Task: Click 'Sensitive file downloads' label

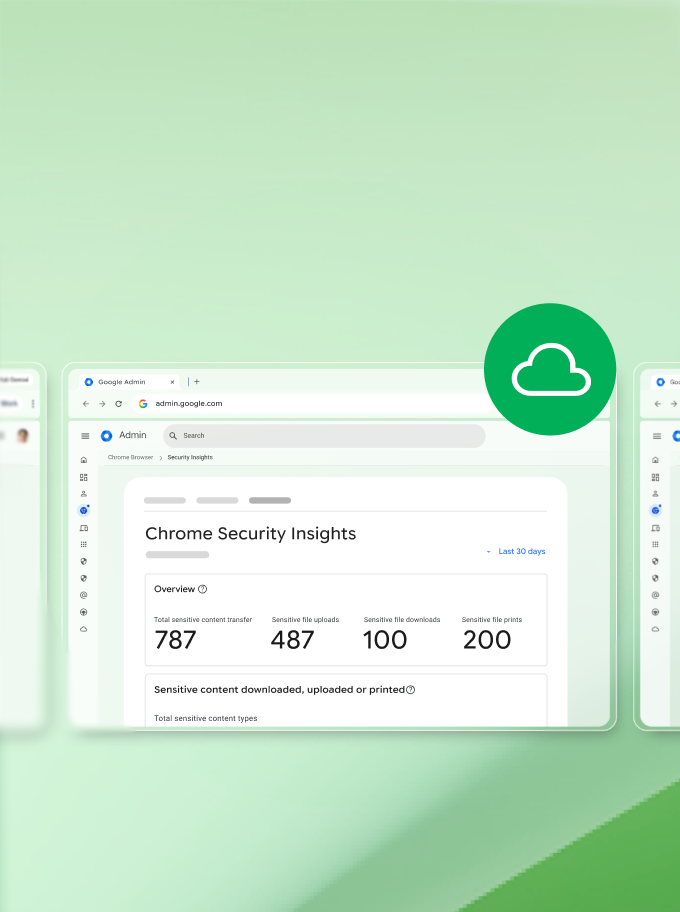Action: coord(402,620)
